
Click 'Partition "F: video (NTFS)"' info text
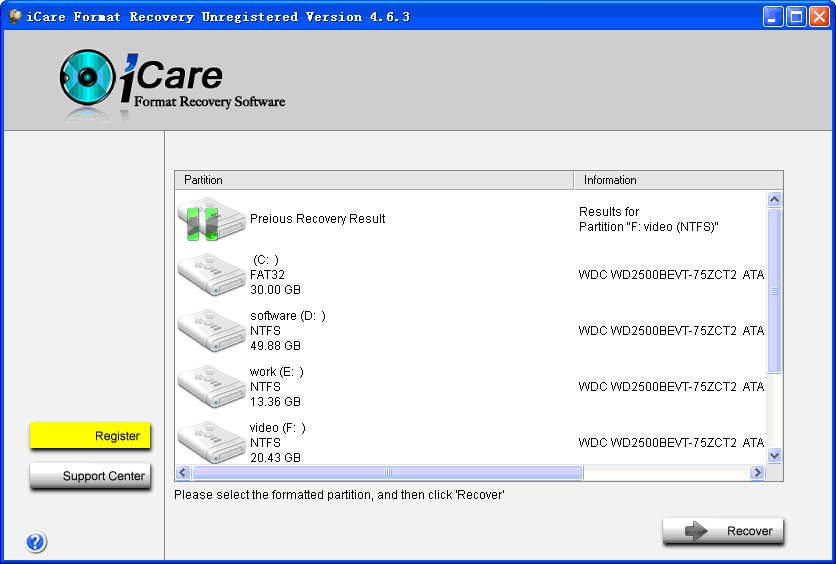649,227
